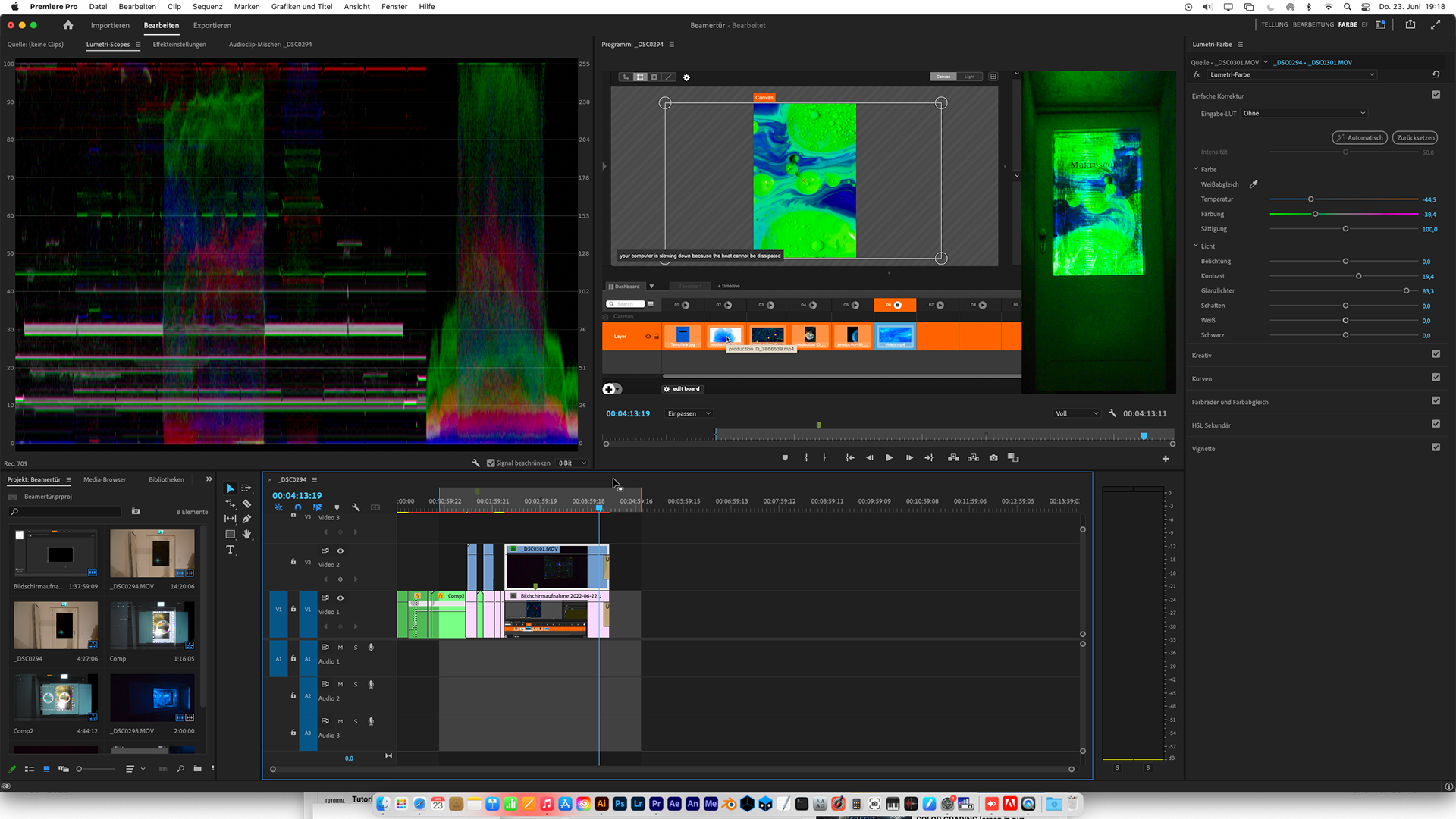Select the Razor tool

[x=246, y=504]
